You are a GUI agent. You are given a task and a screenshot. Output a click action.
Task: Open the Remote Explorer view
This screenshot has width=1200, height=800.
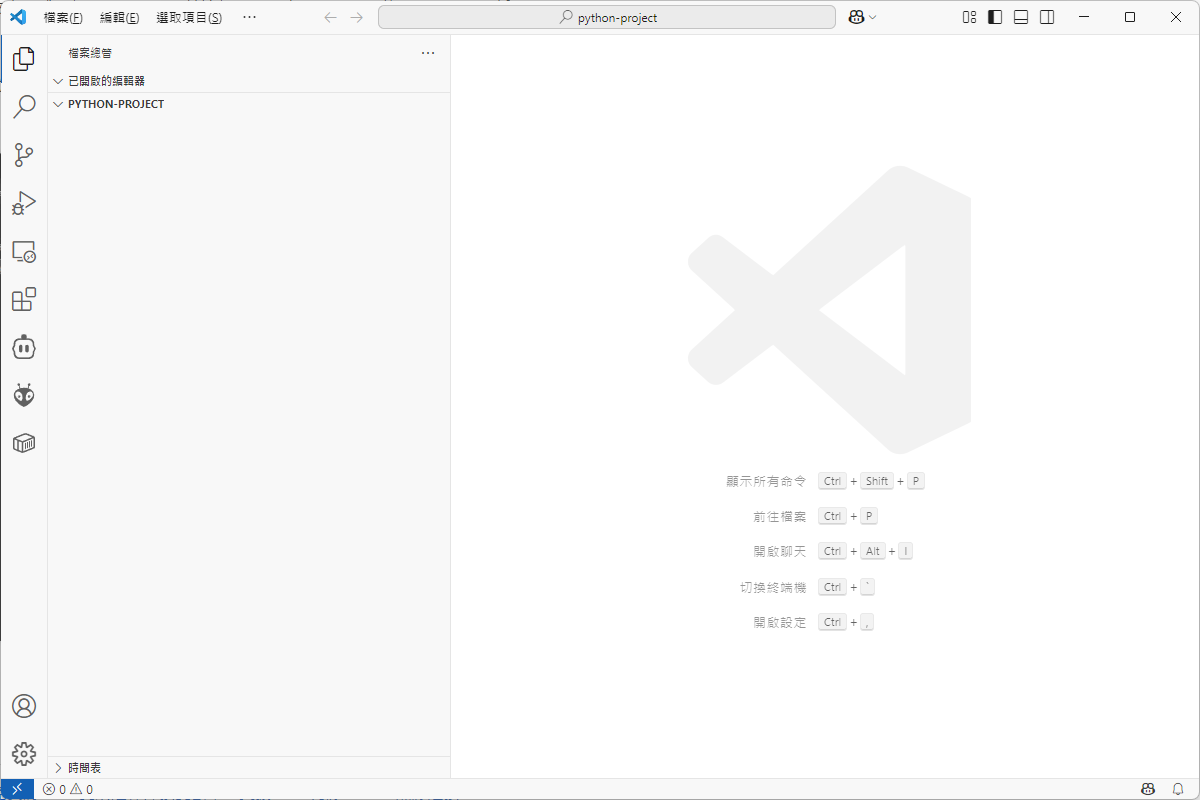(24, 251)
